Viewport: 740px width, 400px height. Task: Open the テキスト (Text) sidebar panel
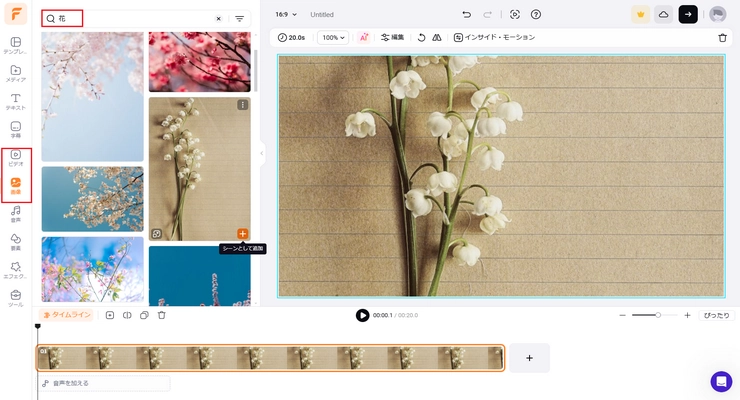[x=15, y=101]
